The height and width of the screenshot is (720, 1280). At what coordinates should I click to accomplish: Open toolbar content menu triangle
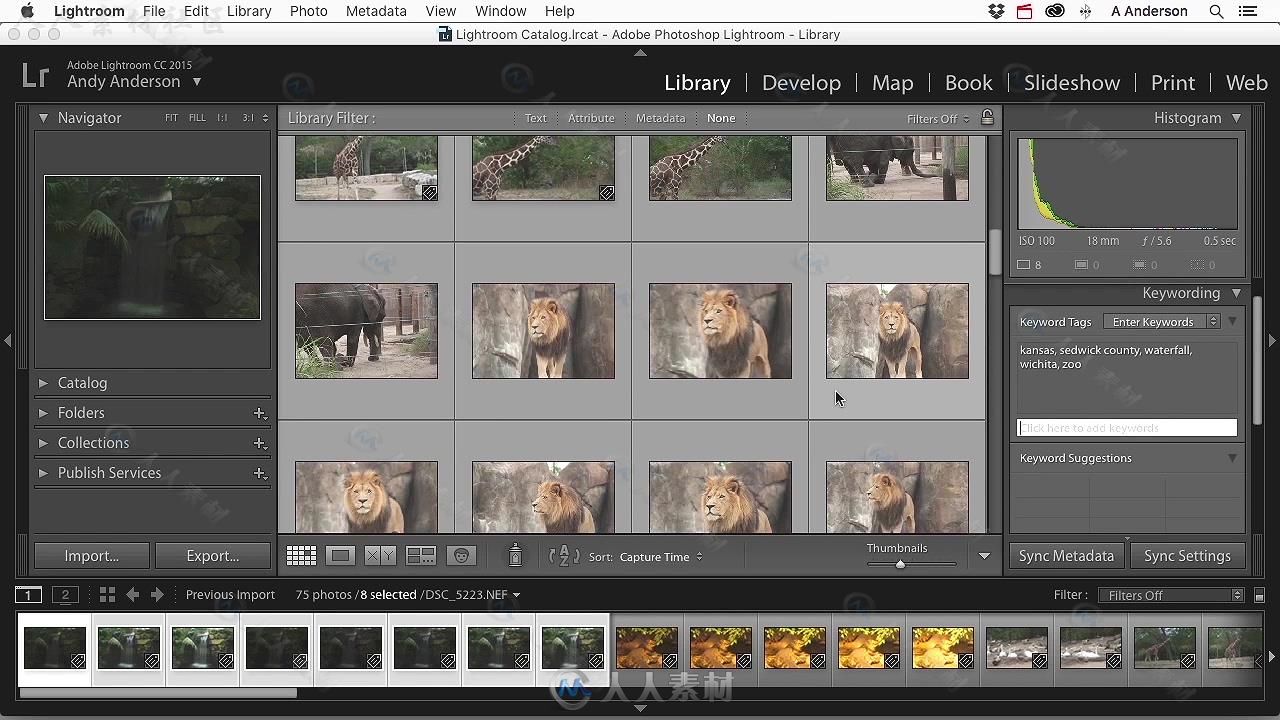984,556
